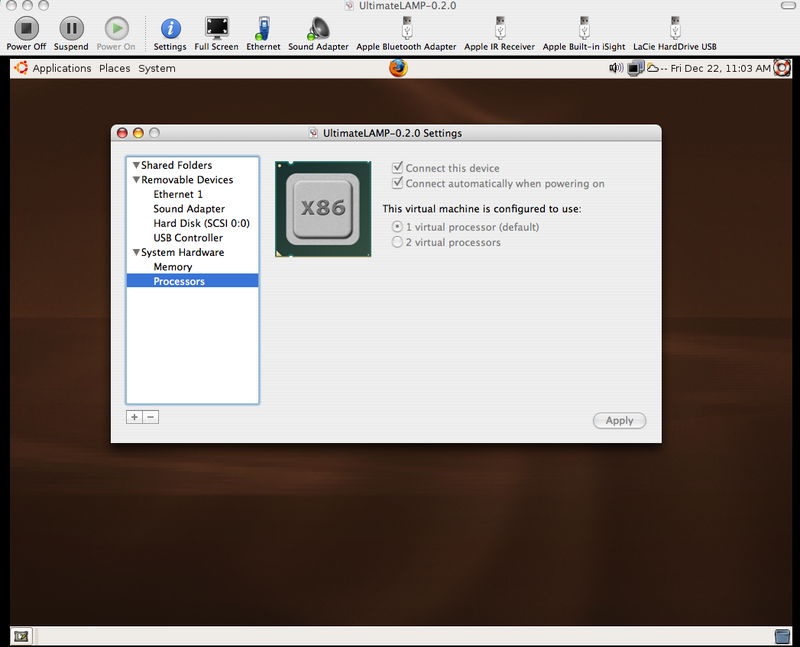Select 1 virtual processor (default) option

coord(397,227)
